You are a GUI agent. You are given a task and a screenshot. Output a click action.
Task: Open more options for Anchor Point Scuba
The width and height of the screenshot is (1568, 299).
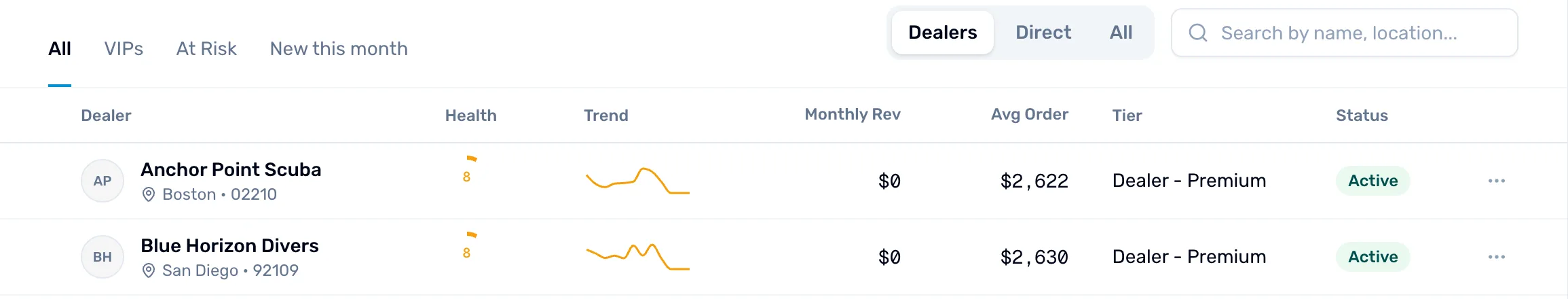tap(1496, 181)
